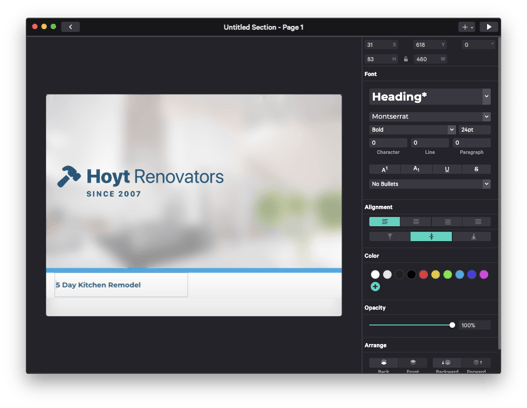Align text right

click(447, 221)
